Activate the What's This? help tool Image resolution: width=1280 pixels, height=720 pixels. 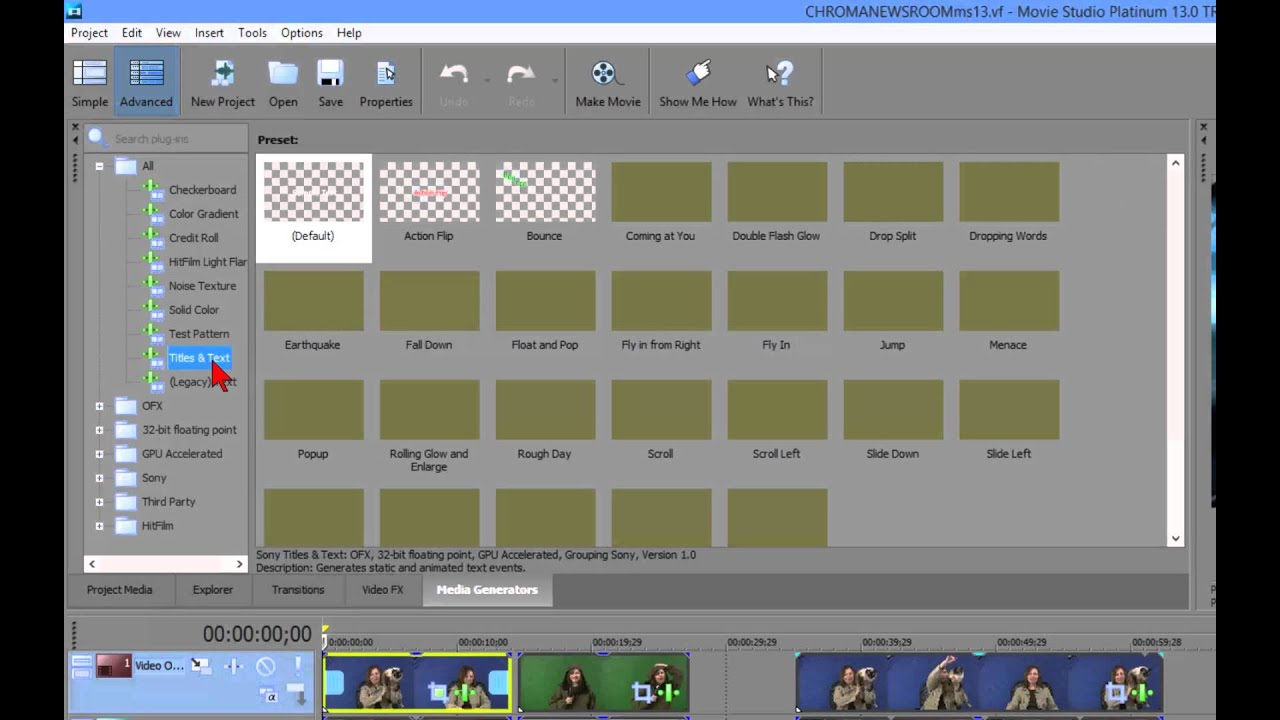(780, 82)
